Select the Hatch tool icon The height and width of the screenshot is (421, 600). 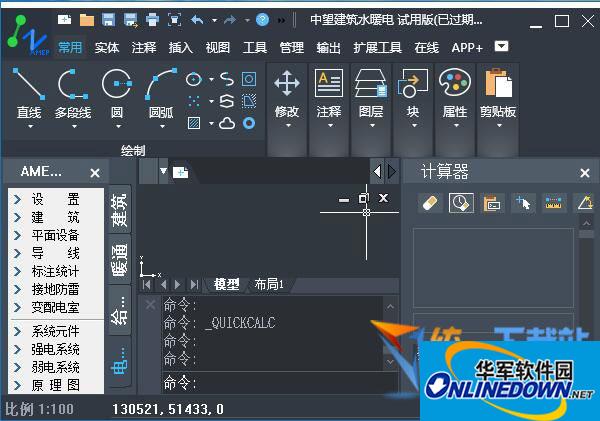coord(194,123)
